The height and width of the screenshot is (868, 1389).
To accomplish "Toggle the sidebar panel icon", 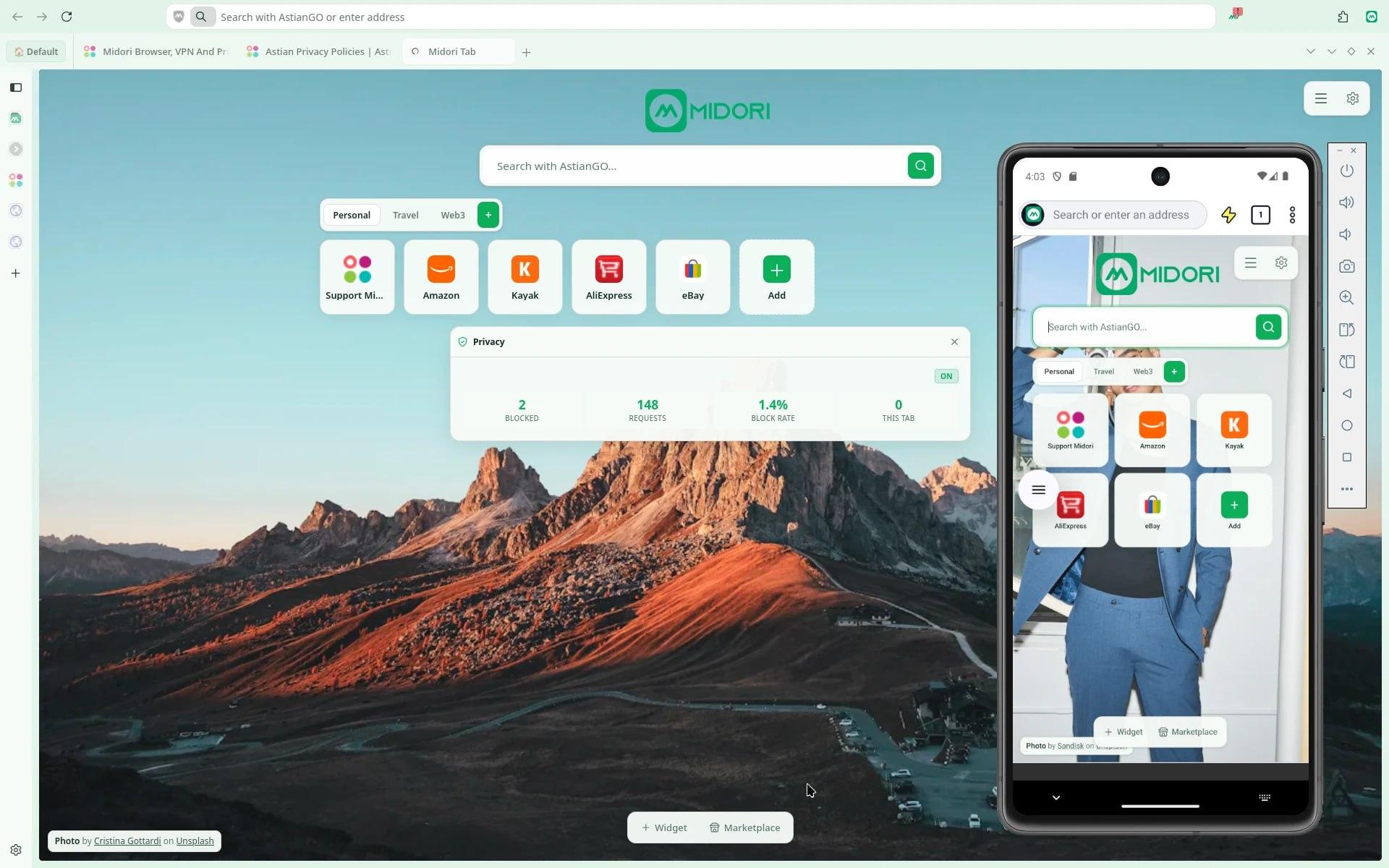I will click(16, 88).
